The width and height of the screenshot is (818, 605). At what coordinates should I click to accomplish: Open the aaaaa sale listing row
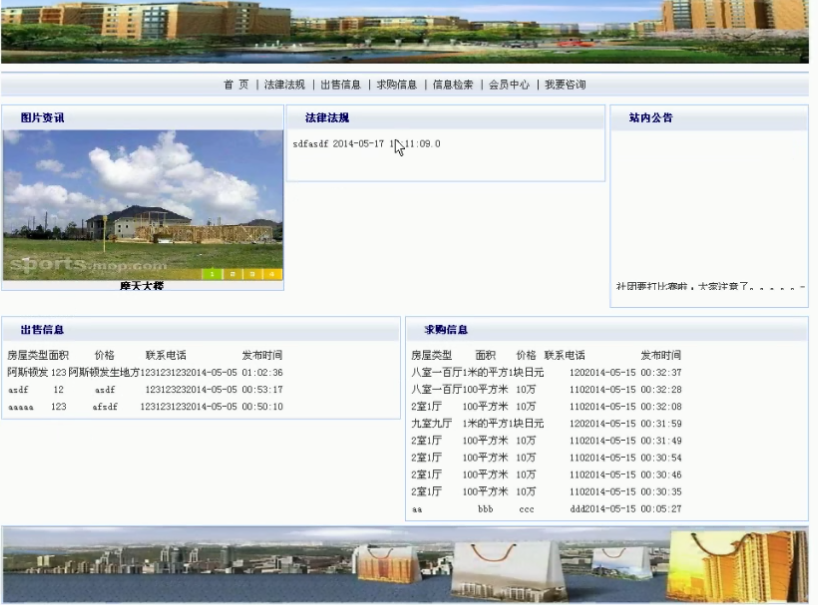[145, 407]
